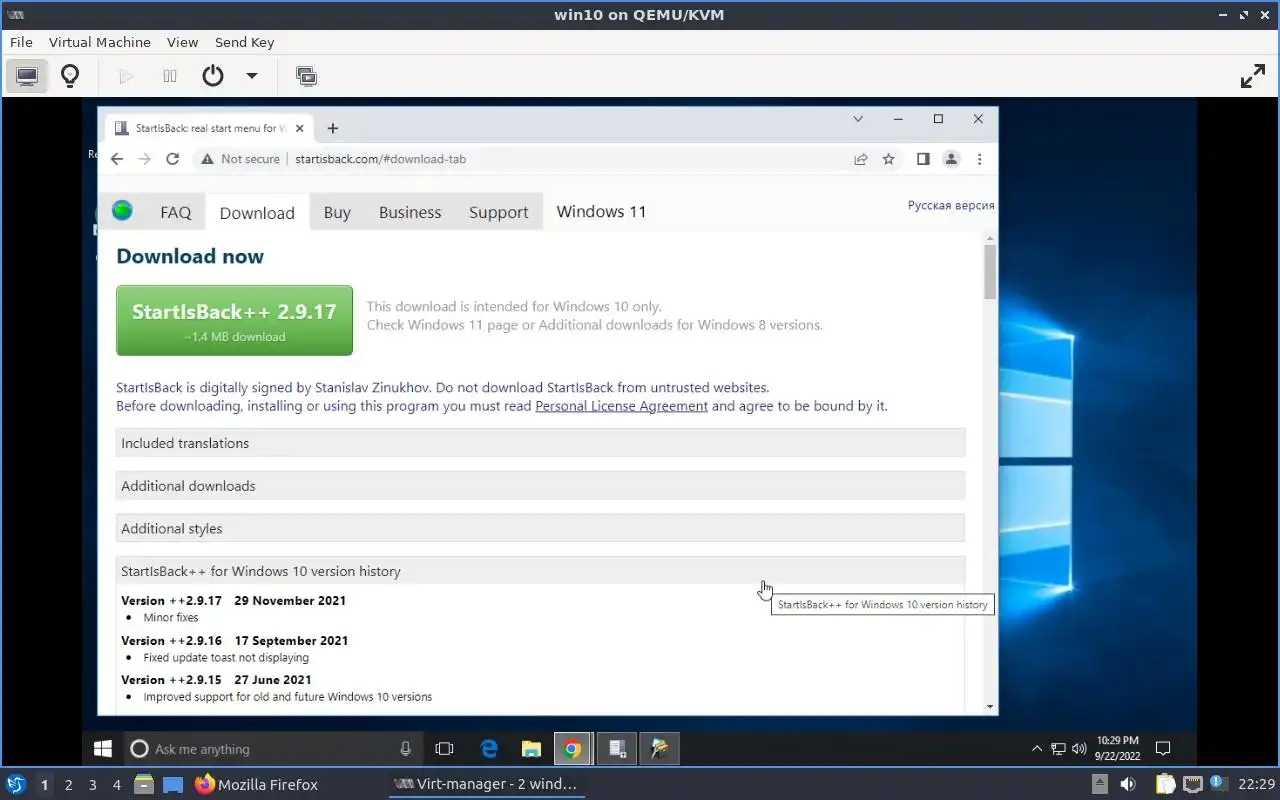
Task: Open the host application launcher menu
Action: (x=15, y=784)
